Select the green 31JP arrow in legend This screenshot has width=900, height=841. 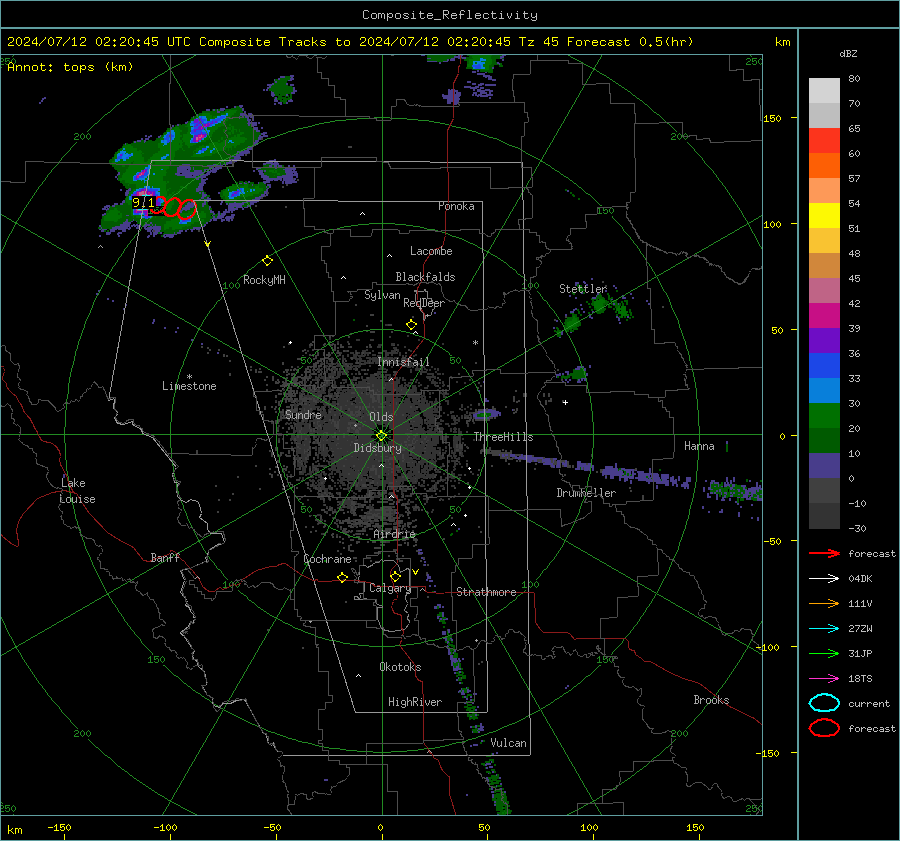tap(824, 653)
